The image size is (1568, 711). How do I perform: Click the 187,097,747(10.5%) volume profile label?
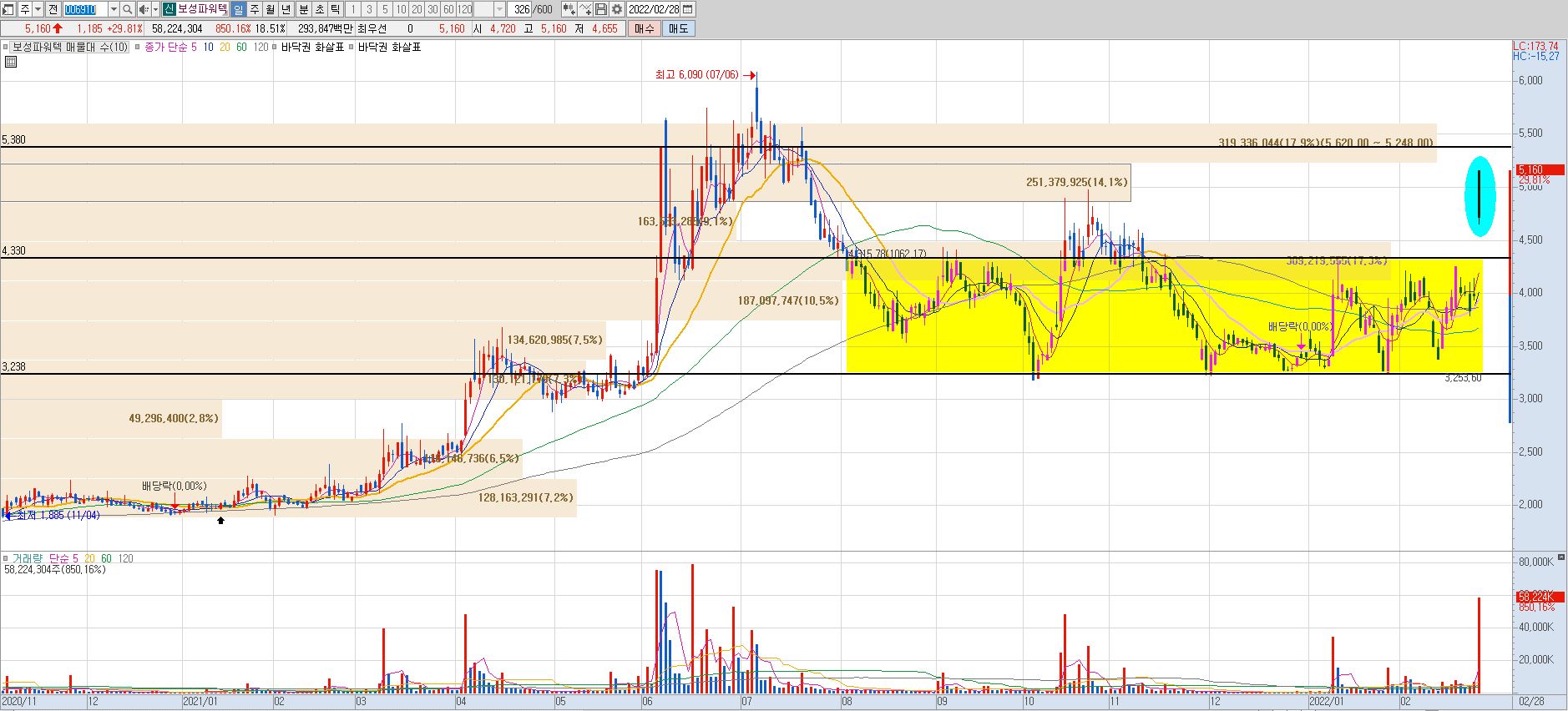point(788,300)
